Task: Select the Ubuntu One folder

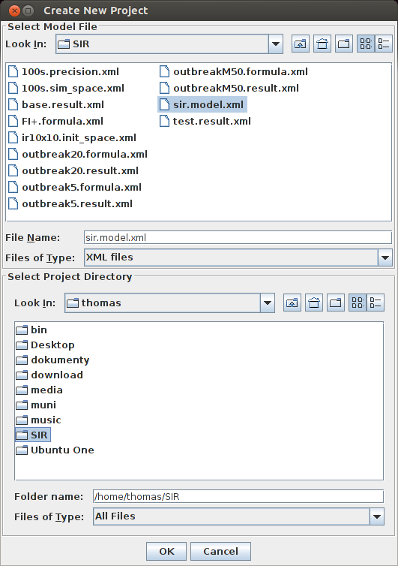Action: tap(55, 450)
